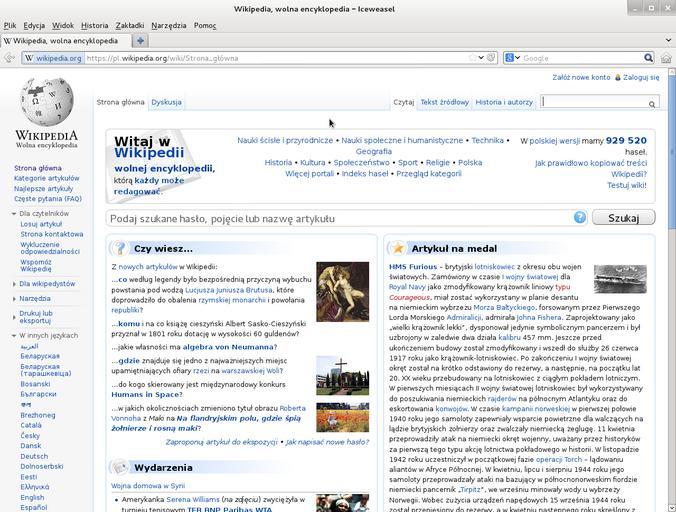Viewport: 676px width, 512px height.
Task: Open the search engine selector dropdown
Action: pyautogui.click(x=511, y=58)
